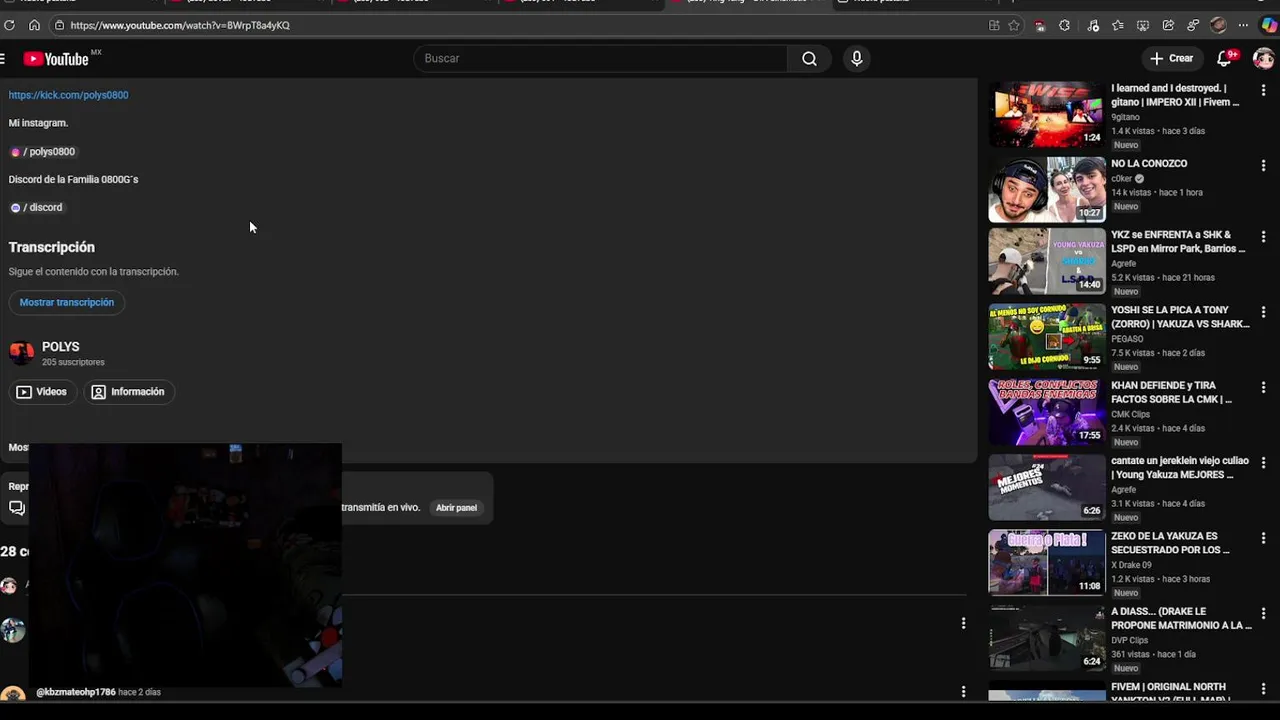This screenshot has width=1280, height=720.
Task: Open options for 'I learned and I destroyed' video
Action: pos(1263,90)
